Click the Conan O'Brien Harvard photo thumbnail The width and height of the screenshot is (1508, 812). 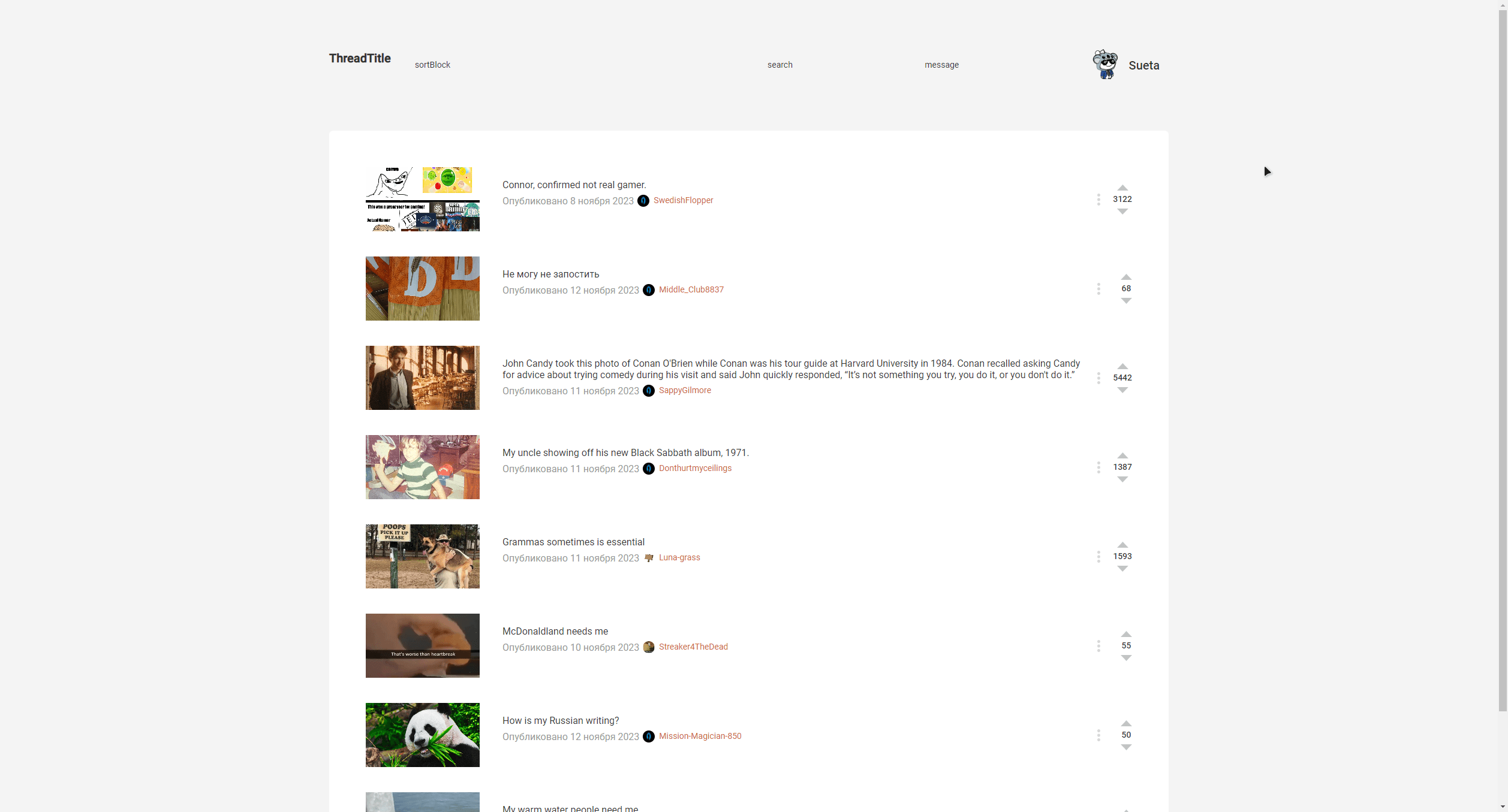pos(422,378)
